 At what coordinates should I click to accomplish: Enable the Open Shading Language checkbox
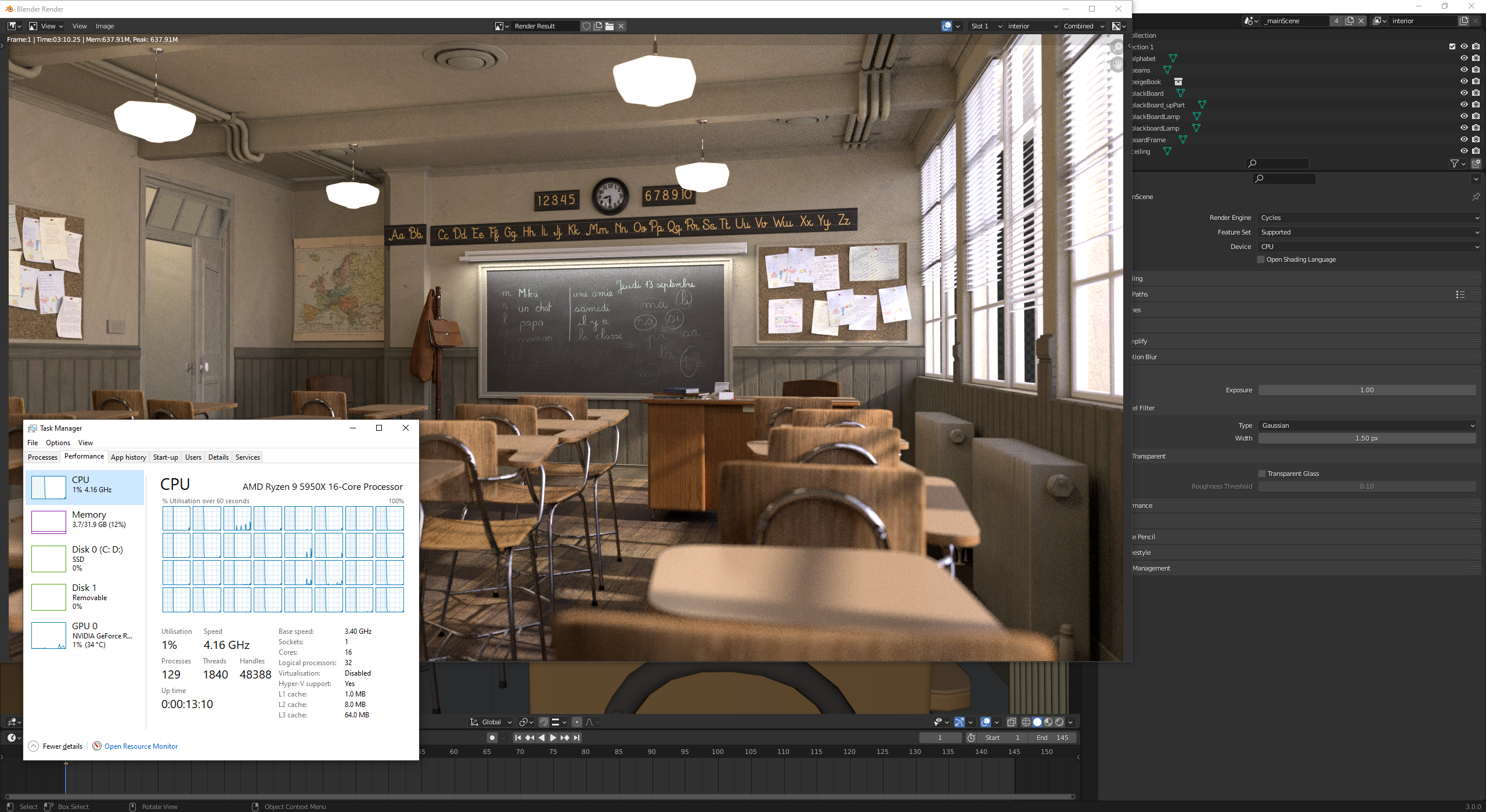point(1261,259)
